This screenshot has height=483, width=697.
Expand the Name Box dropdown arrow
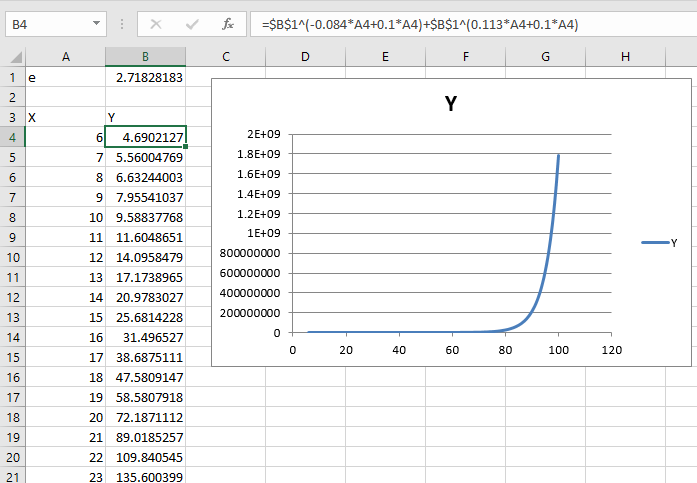(96, 24)
